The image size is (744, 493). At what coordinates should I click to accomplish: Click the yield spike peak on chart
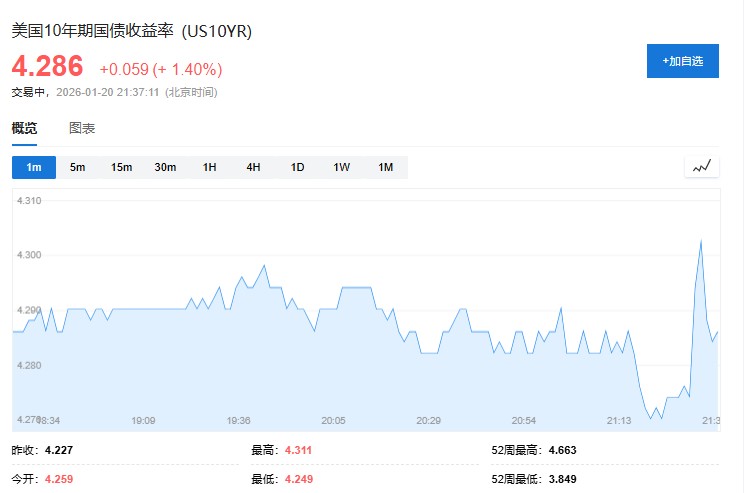(701, 240)
